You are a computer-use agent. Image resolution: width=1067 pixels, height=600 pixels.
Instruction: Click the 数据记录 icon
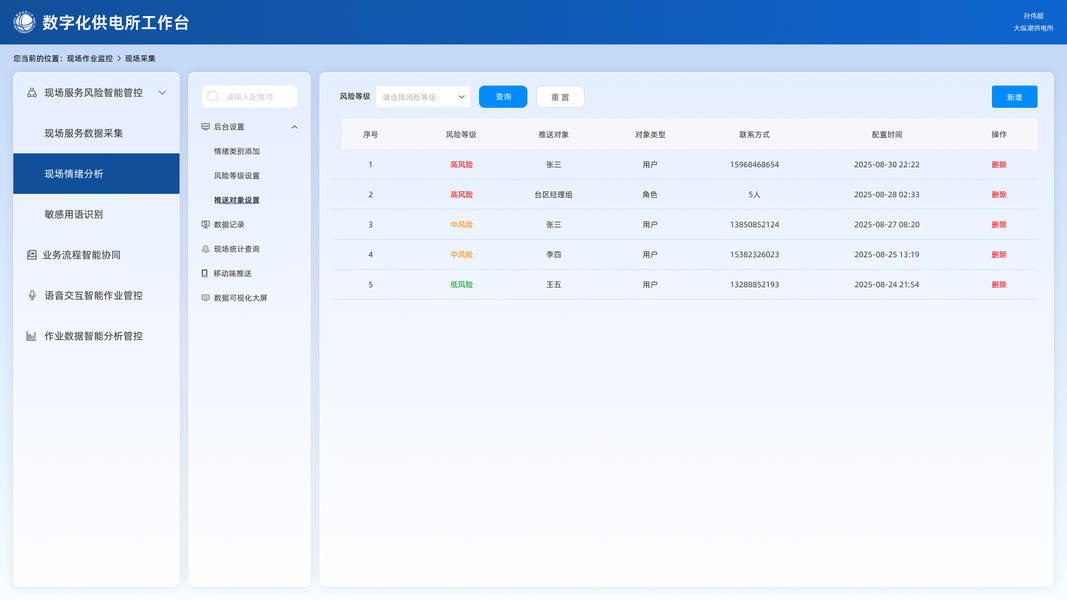coord(206,224)
